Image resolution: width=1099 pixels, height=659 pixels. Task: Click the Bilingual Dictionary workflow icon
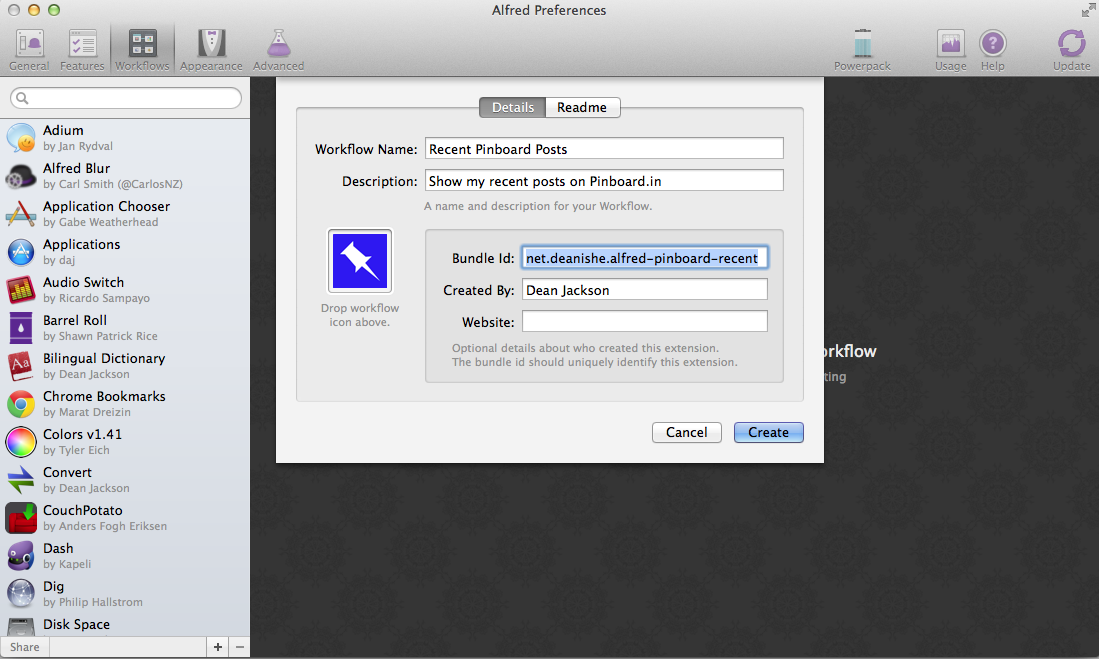pyautogui.click(x=21, y=365)
